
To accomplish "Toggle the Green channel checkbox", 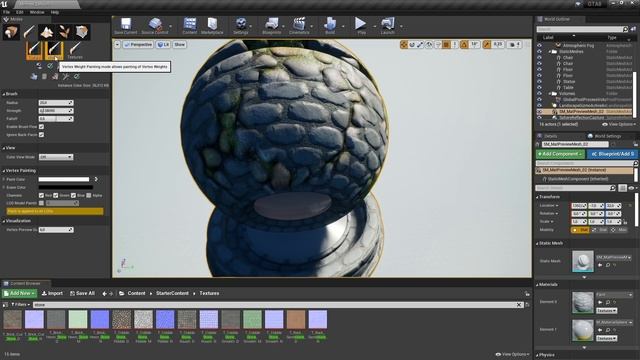I will tap(56, 196).
